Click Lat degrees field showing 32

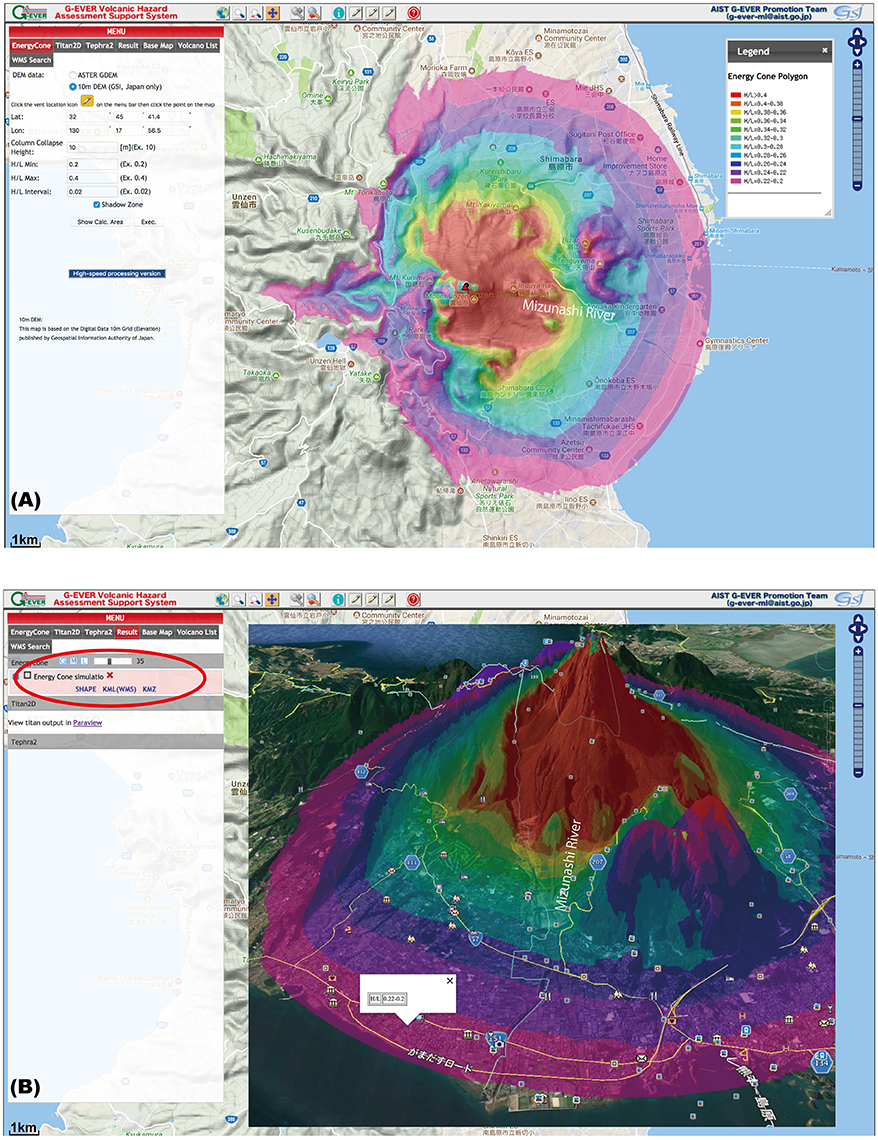tap(88, 116)
